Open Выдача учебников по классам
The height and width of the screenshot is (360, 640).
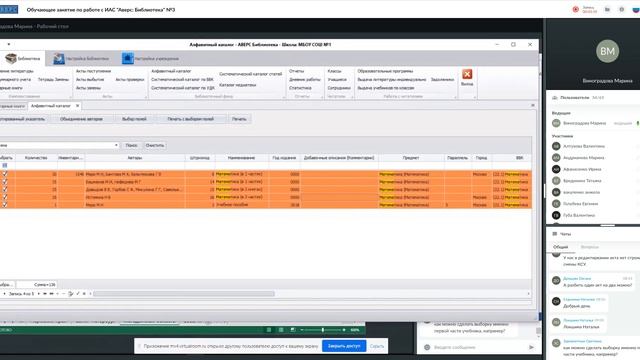point(386,88)
